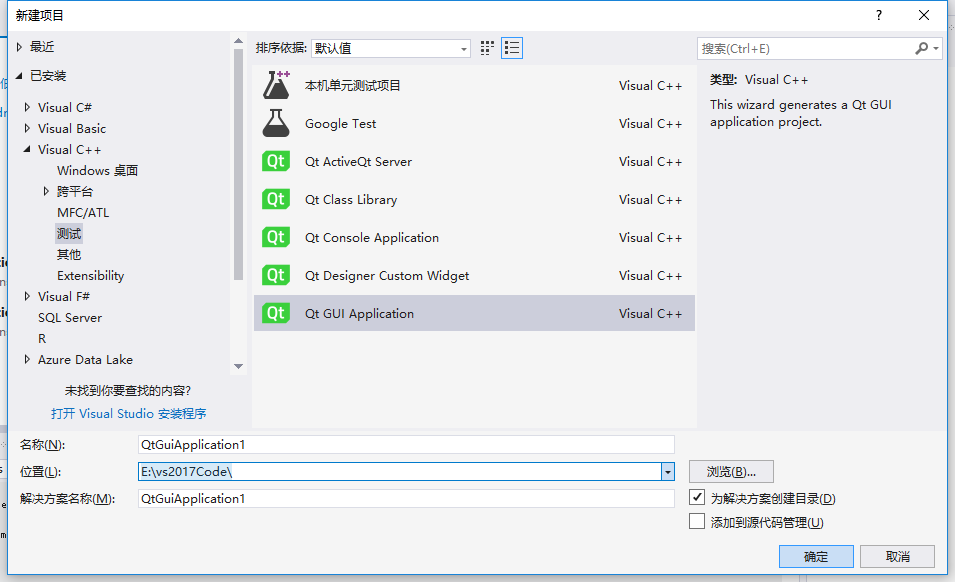
Task: Collapse the 已安装 (Installed) node
Action: pyautogui.click(x=19, y=76)
